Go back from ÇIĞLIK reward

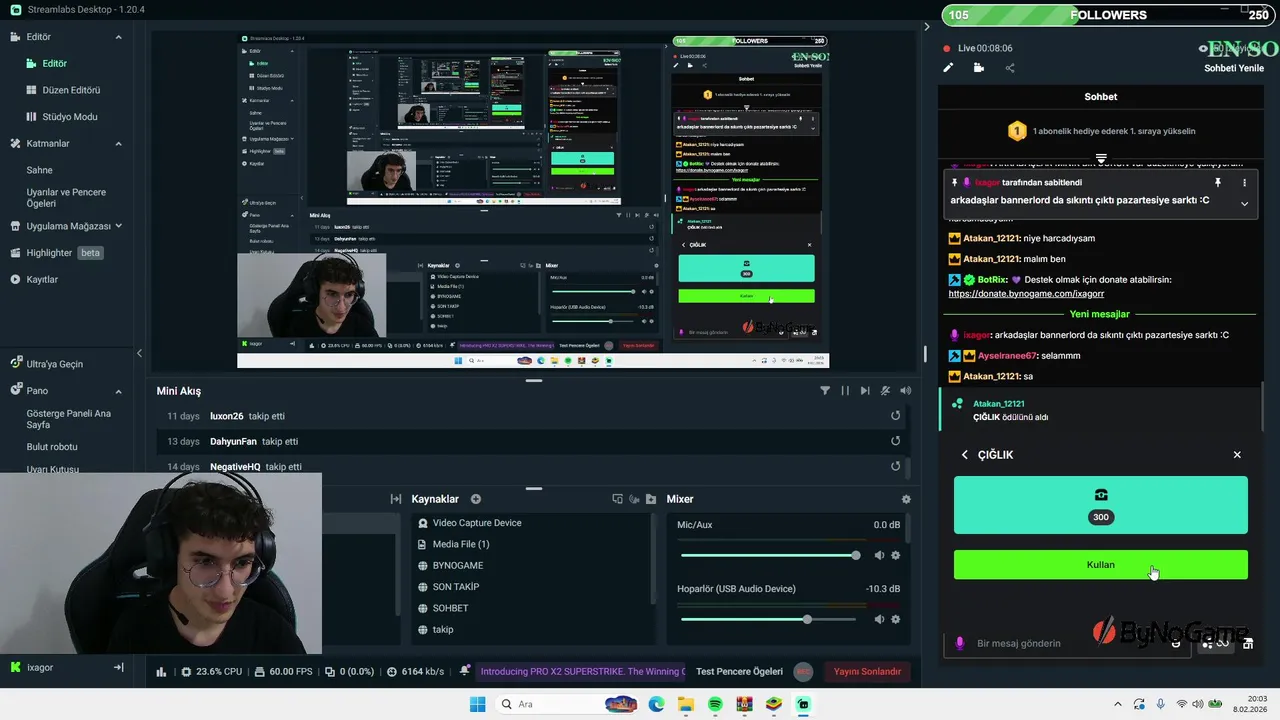coord(965,455)
